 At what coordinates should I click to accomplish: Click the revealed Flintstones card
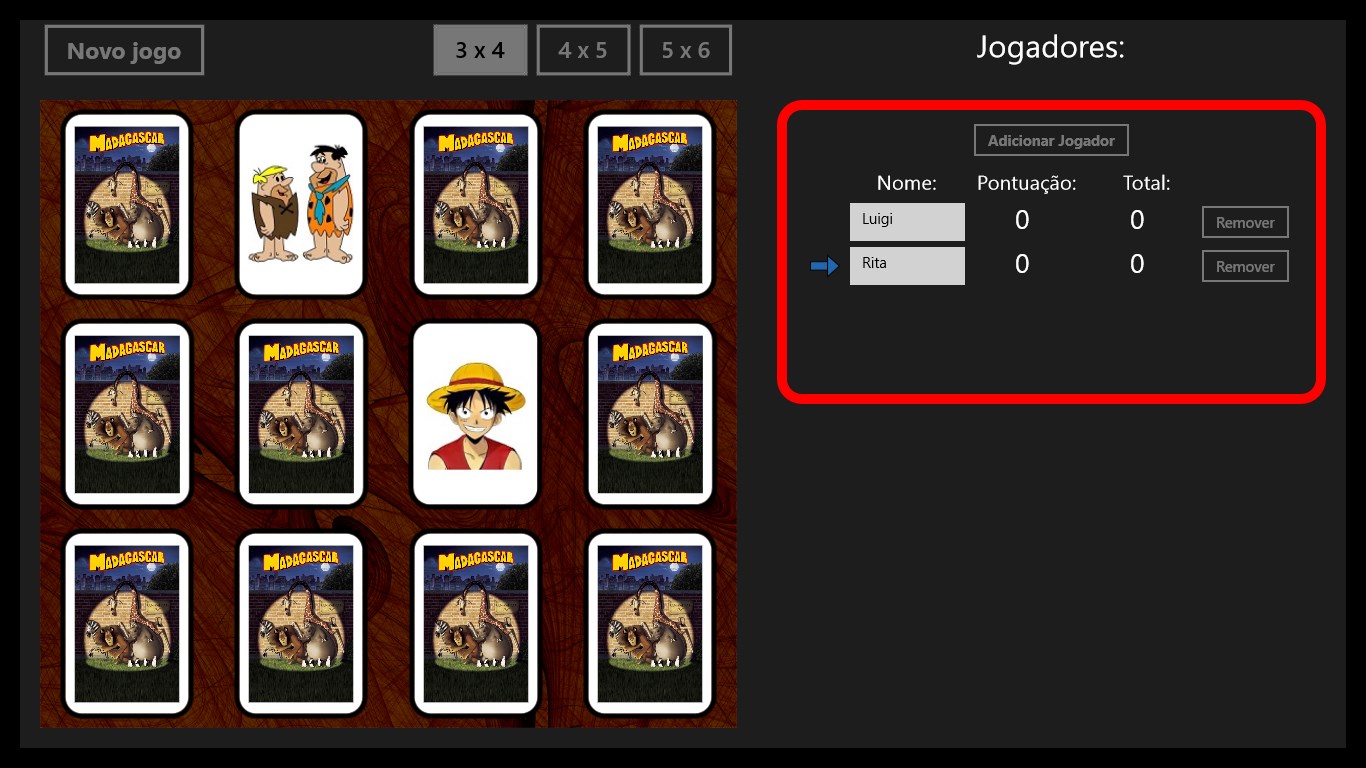click(301, 204)
